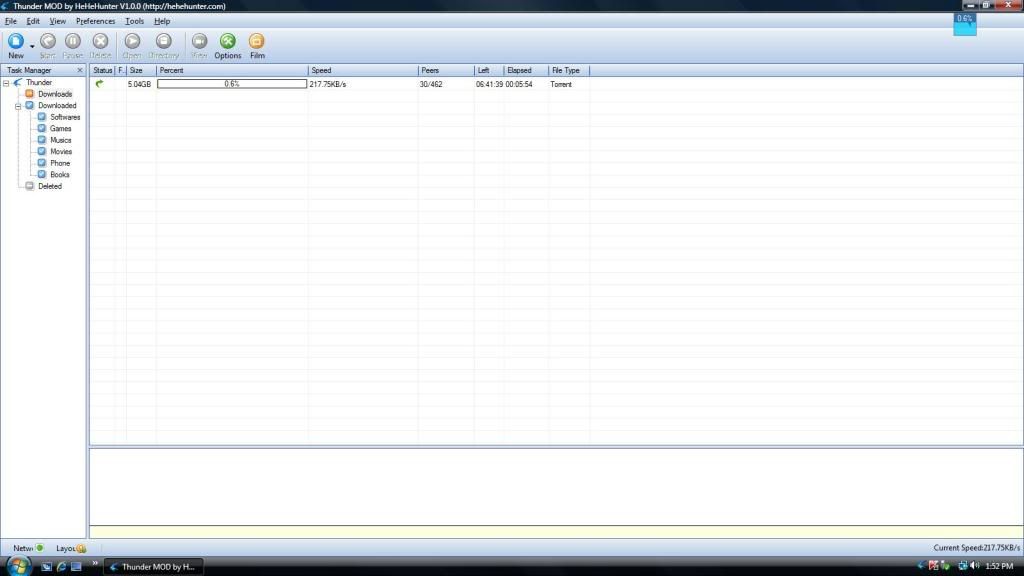The width and height of the screenshot is (1024, 576).
Task: Click the New task toolbar icon
Action: tap(15, 42)
